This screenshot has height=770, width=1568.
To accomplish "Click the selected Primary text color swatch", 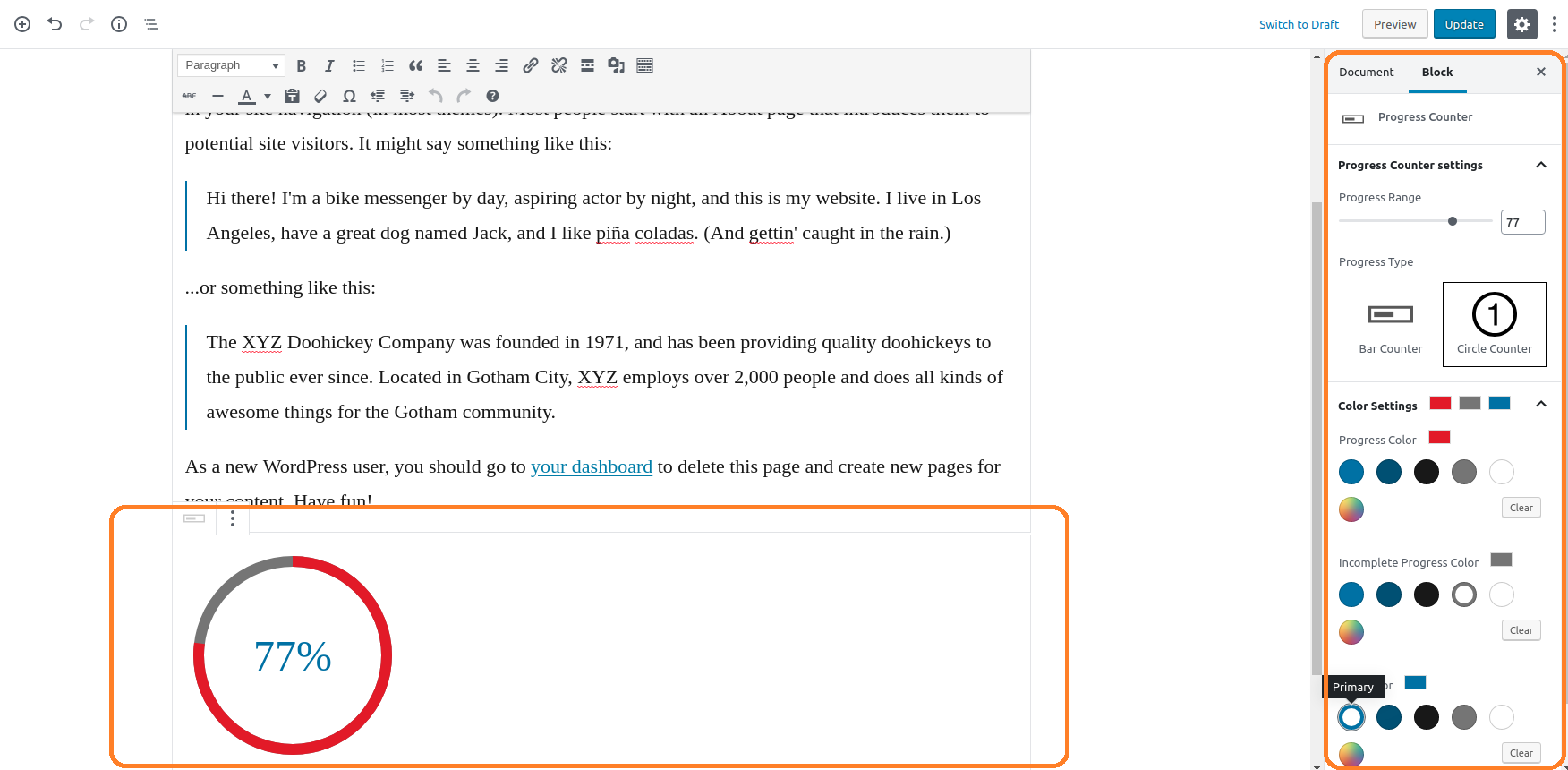I will (x=1351, y=717).
